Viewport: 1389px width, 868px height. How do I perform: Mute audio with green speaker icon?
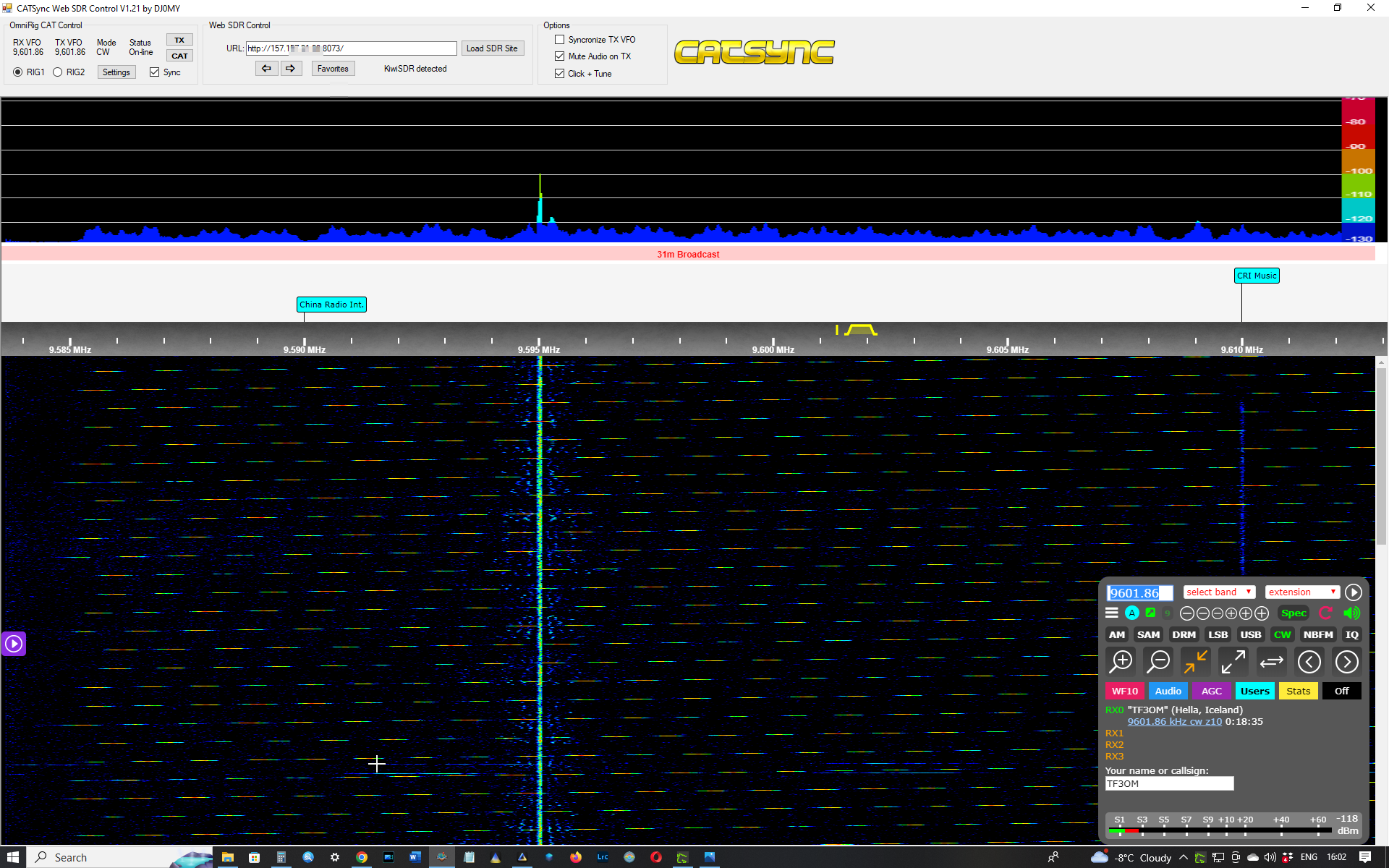pyautogui.click(x=1351, y=613)
